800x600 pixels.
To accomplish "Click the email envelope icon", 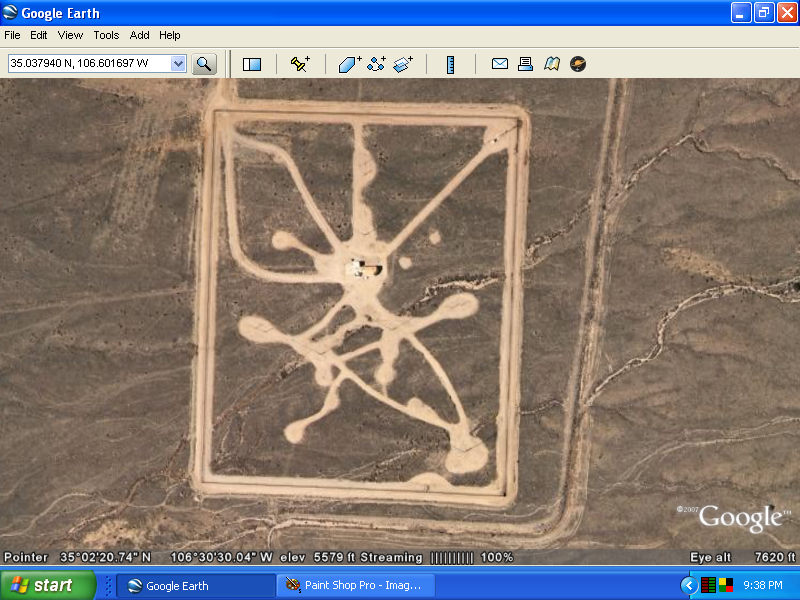I will tap(499, 64).
